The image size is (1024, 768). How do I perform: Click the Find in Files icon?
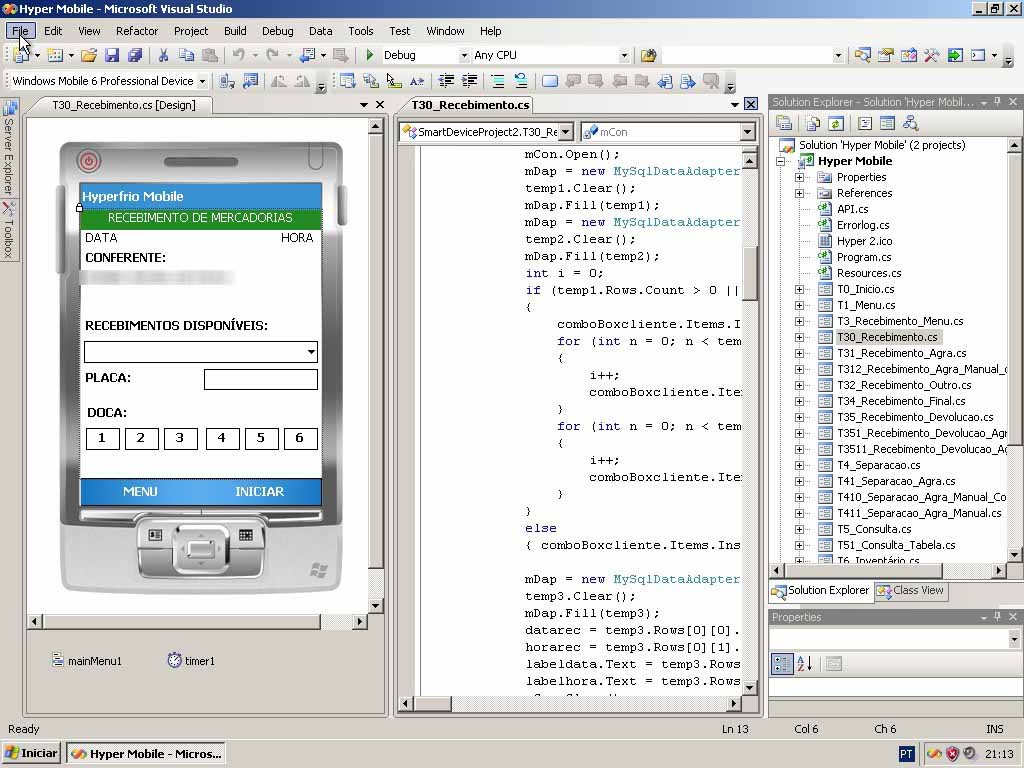pyautogui.click(x=648, y=56)
